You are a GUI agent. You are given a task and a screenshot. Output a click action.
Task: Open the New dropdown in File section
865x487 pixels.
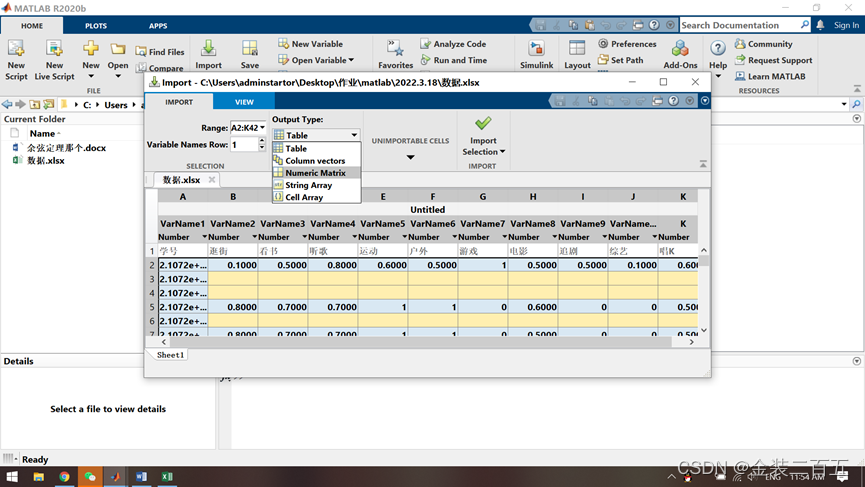tap(91, 76)
